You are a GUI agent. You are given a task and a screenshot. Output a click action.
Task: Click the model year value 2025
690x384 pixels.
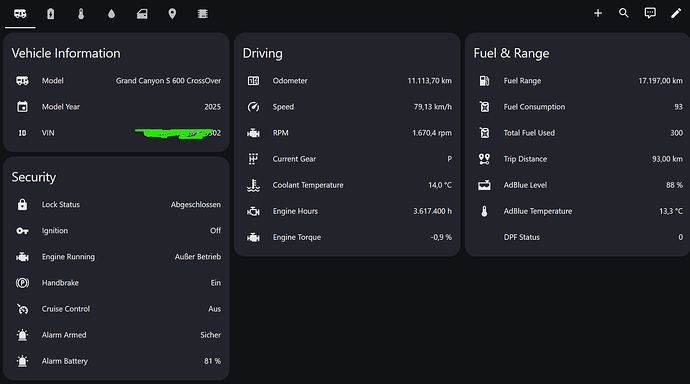click(x=213, y=107)
